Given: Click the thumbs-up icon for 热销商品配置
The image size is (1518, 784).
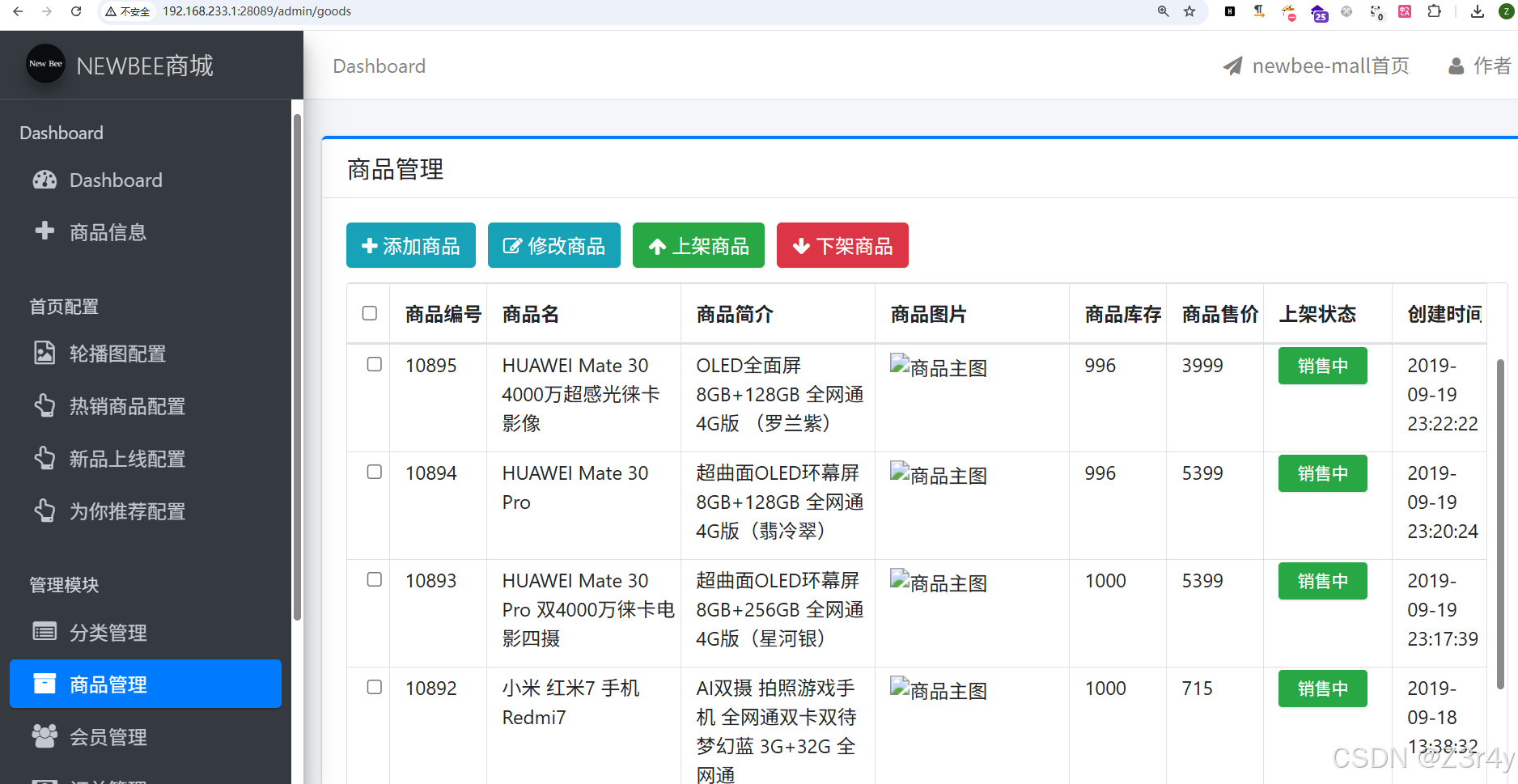Looking at the screenshot, I should [x=45, y=405].
